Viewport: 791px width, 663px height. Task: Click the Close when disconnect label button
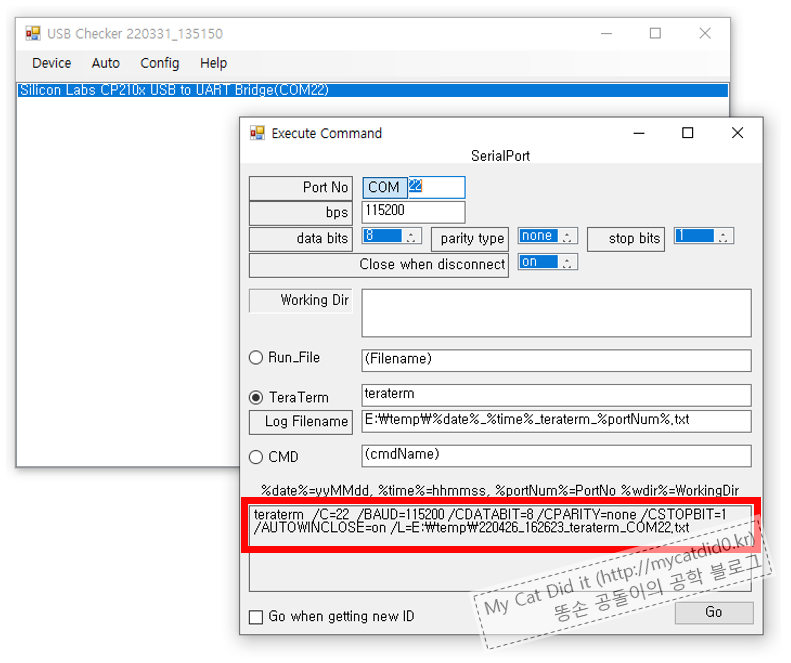click(x=379, y=265)
